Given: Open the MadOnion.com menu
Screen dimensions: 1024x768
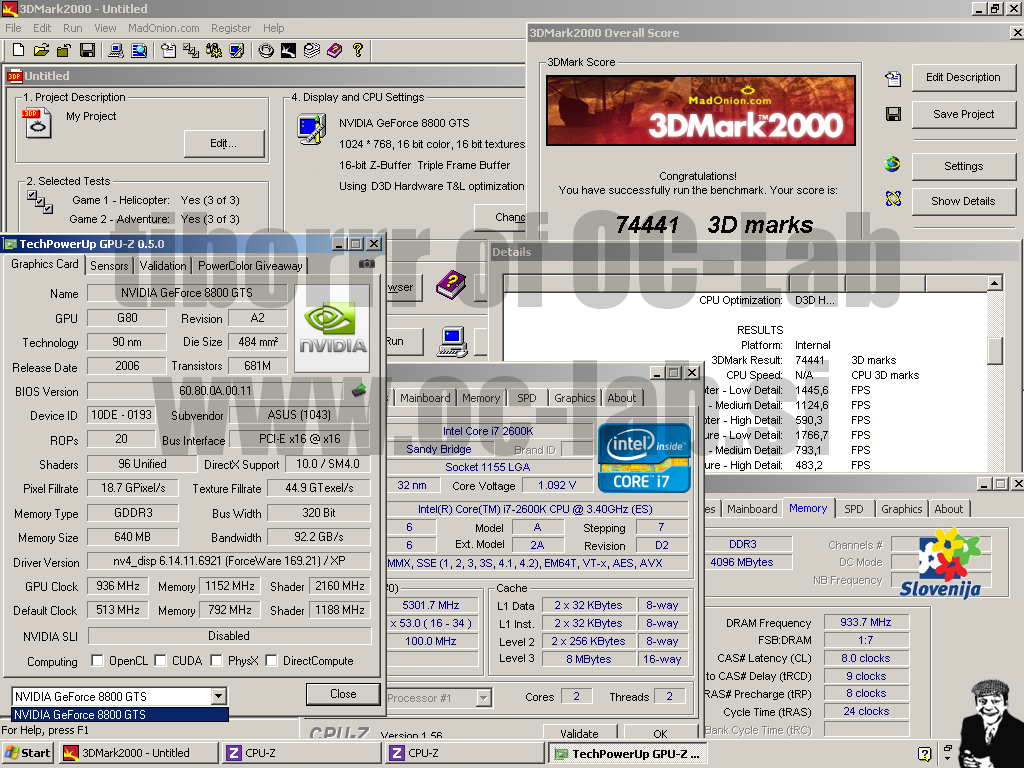Looking at the screenshot, I should 163,28.
